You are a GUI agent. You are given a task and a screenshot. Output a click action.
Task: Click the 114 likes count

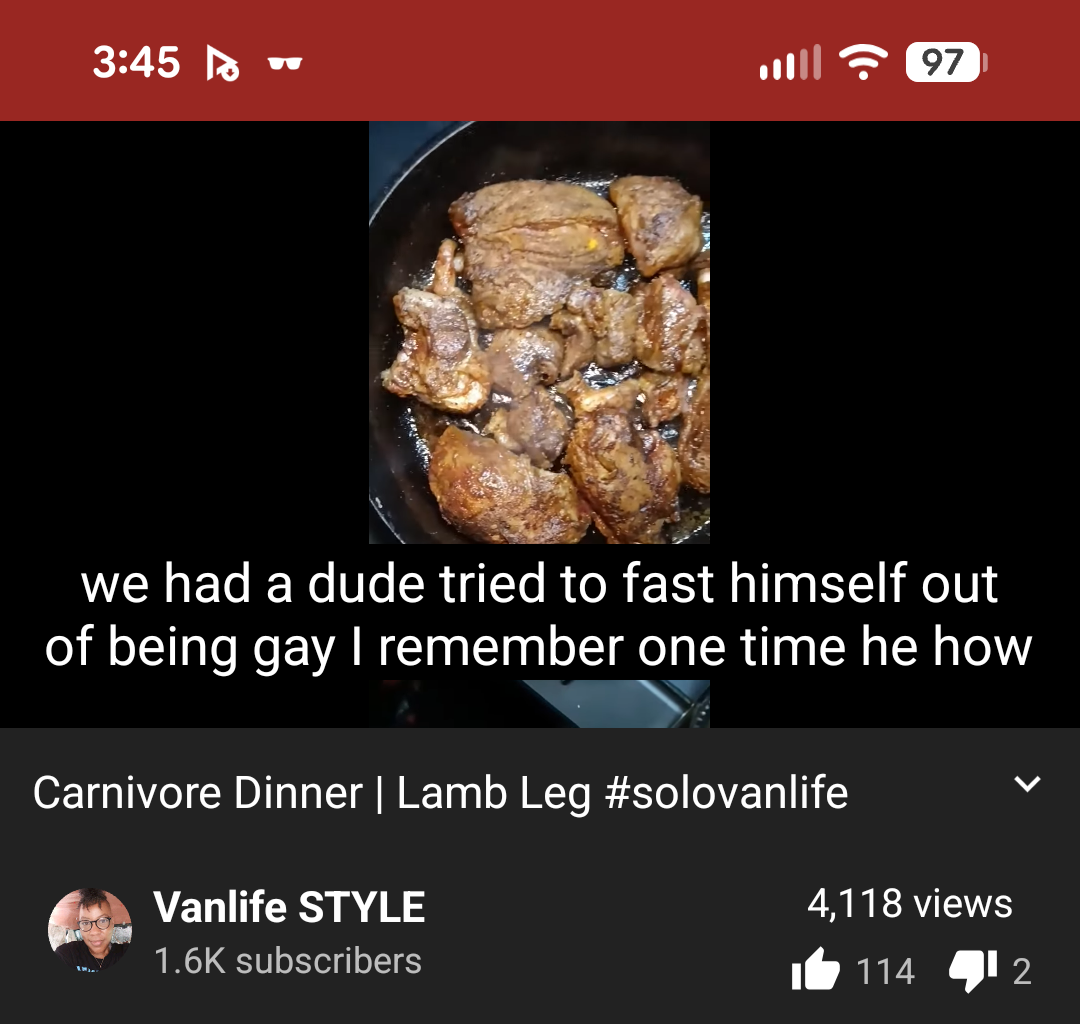click(x=885, y=972)
